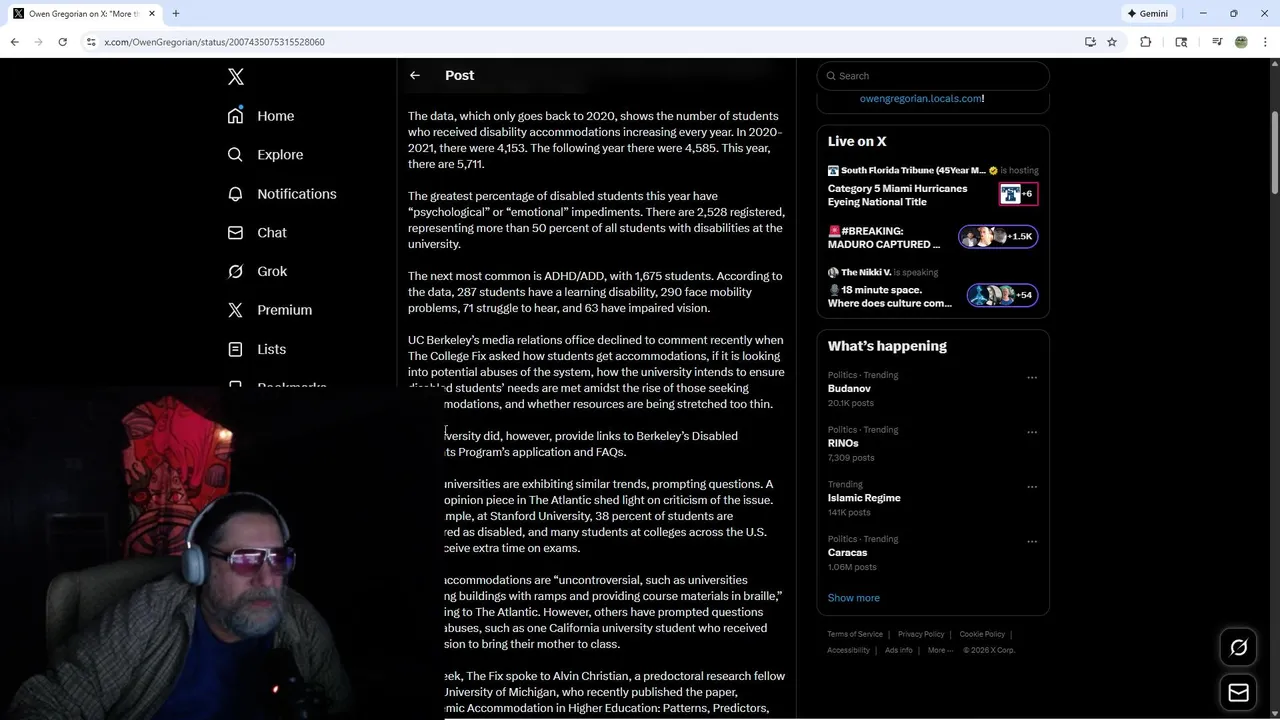View site information icon in address bar
Viewport: 1280px width, 720px height.
(91, 42)
